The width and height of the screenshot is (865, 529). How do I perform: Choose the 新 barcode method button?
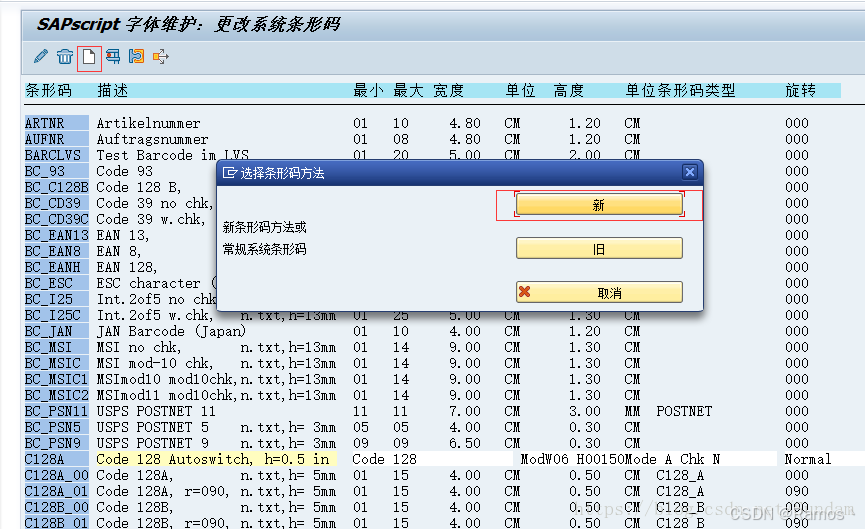click(599, 205)
